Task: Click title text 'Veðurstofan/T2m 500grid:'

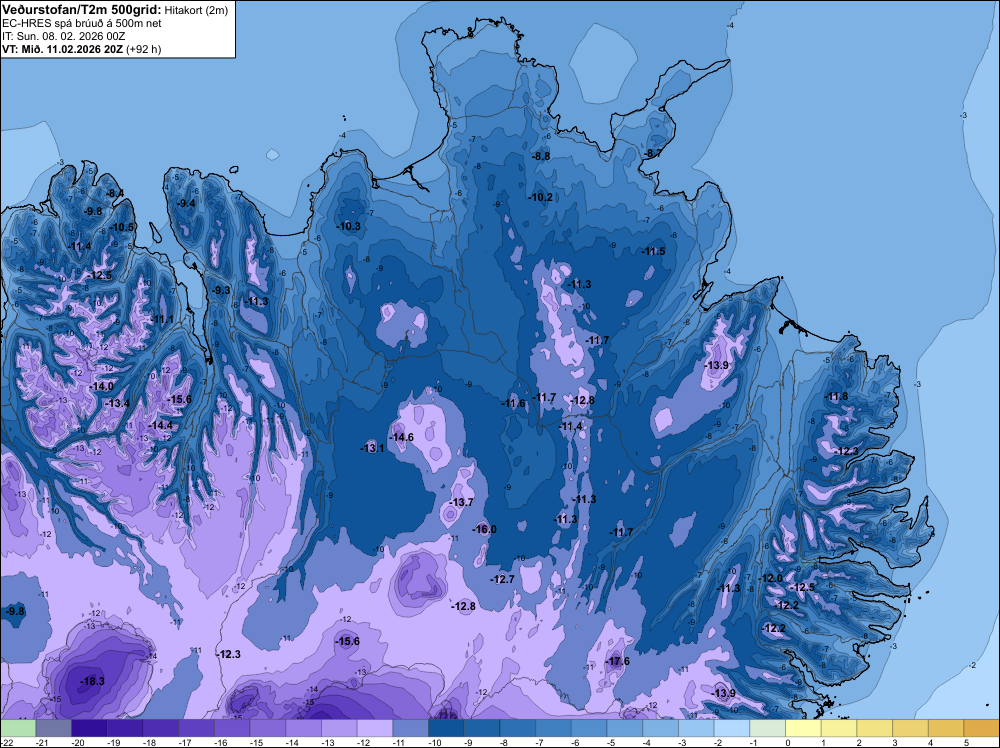Action: tap(82, 10)
